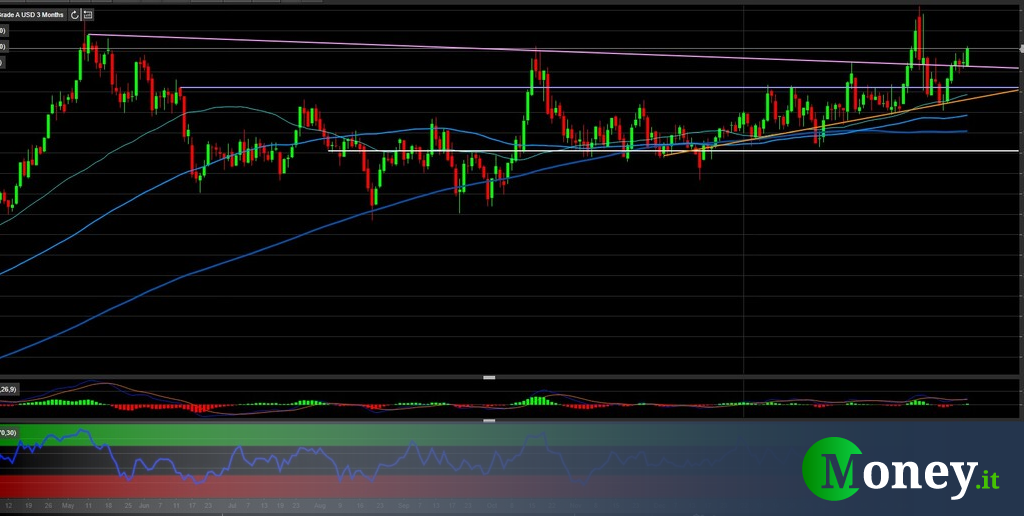
Task: Click 'May' on the date axis
Action: pos(68,506)
